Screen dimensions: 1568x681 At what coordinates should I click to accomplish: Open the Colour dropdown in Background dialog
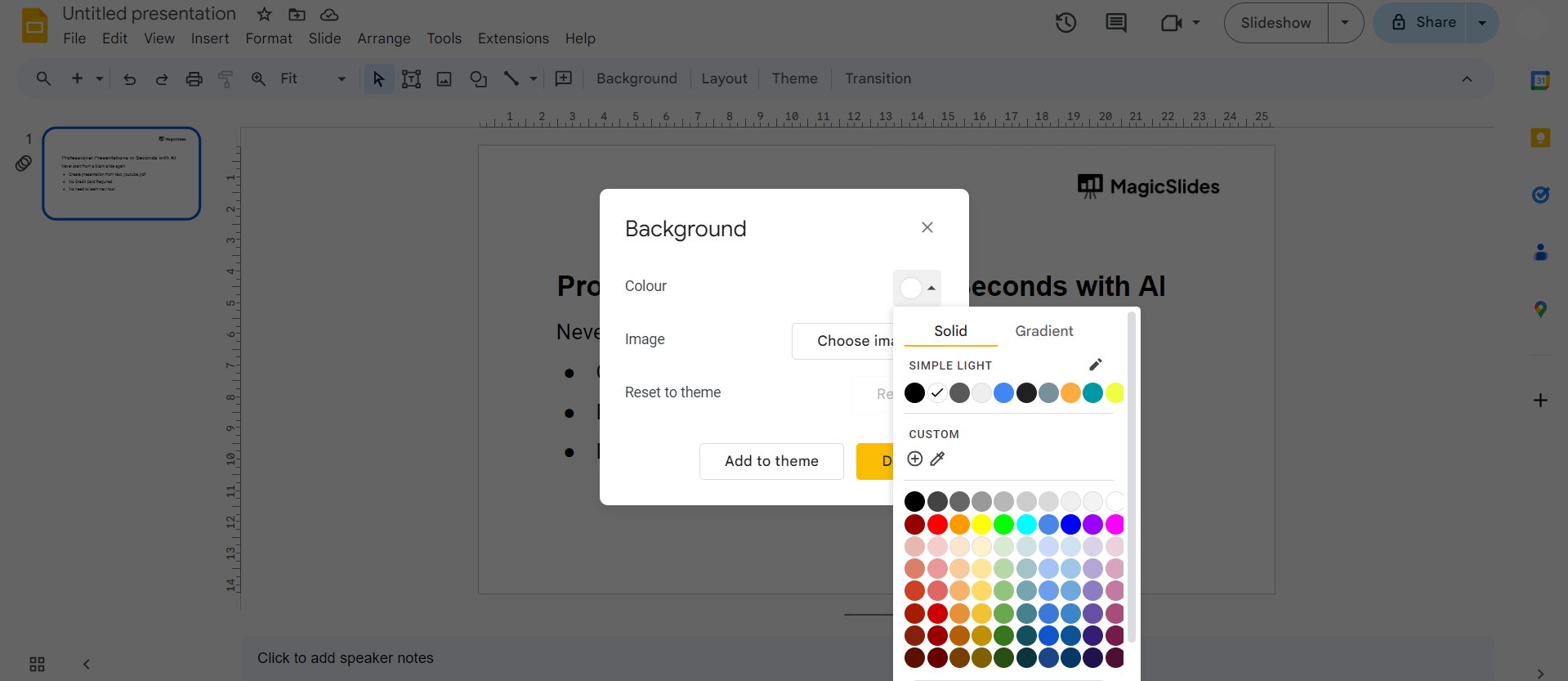[x=917, y=288]
